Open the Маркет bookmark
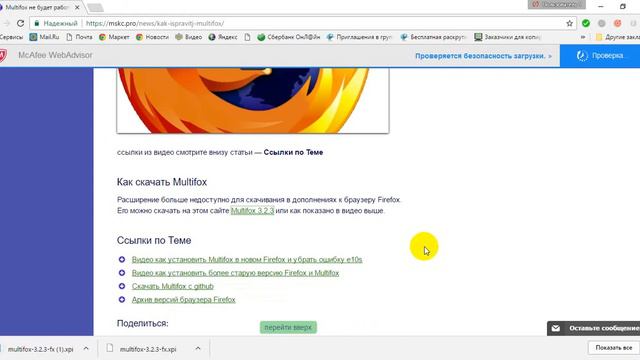Image resolution: width=640 pixels, height=360 pixels. pos(114,37)
